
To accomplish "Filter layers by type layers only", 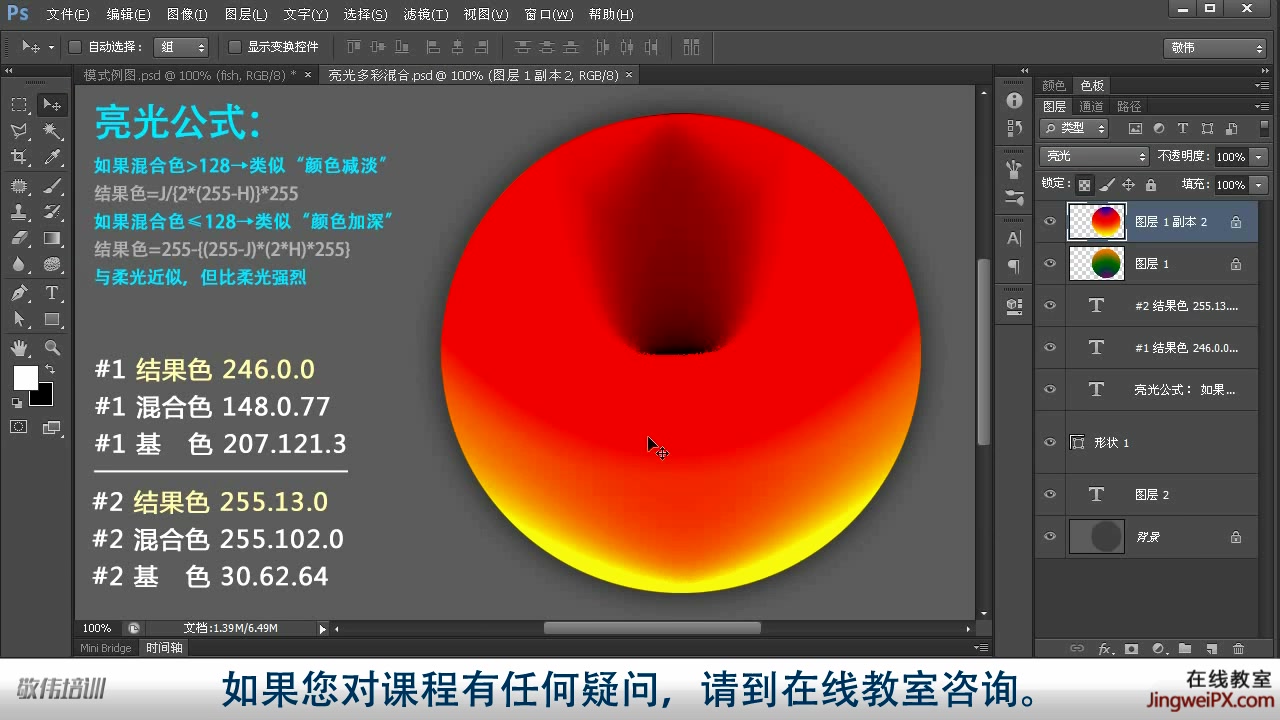I will click(1182, 128).
